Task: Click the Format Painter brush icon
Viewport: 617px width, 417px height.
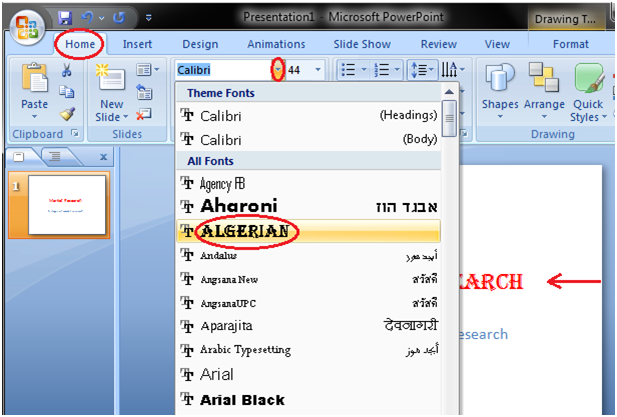Action: point(67,114)
